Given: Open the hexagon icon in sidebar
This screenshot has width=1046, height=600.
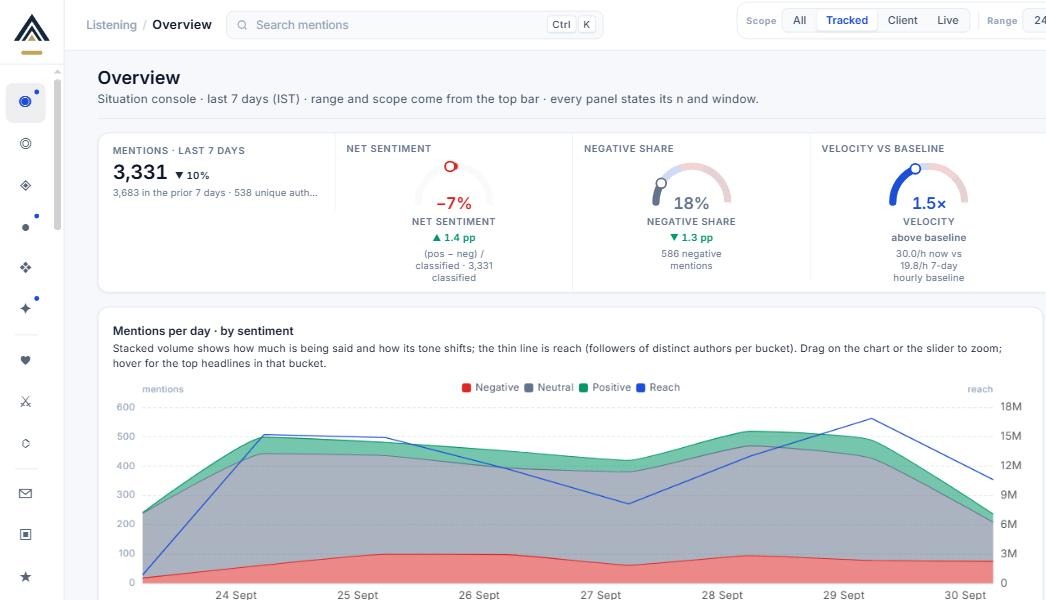Looking at the screenshot, I should click(x=25, y=443).
